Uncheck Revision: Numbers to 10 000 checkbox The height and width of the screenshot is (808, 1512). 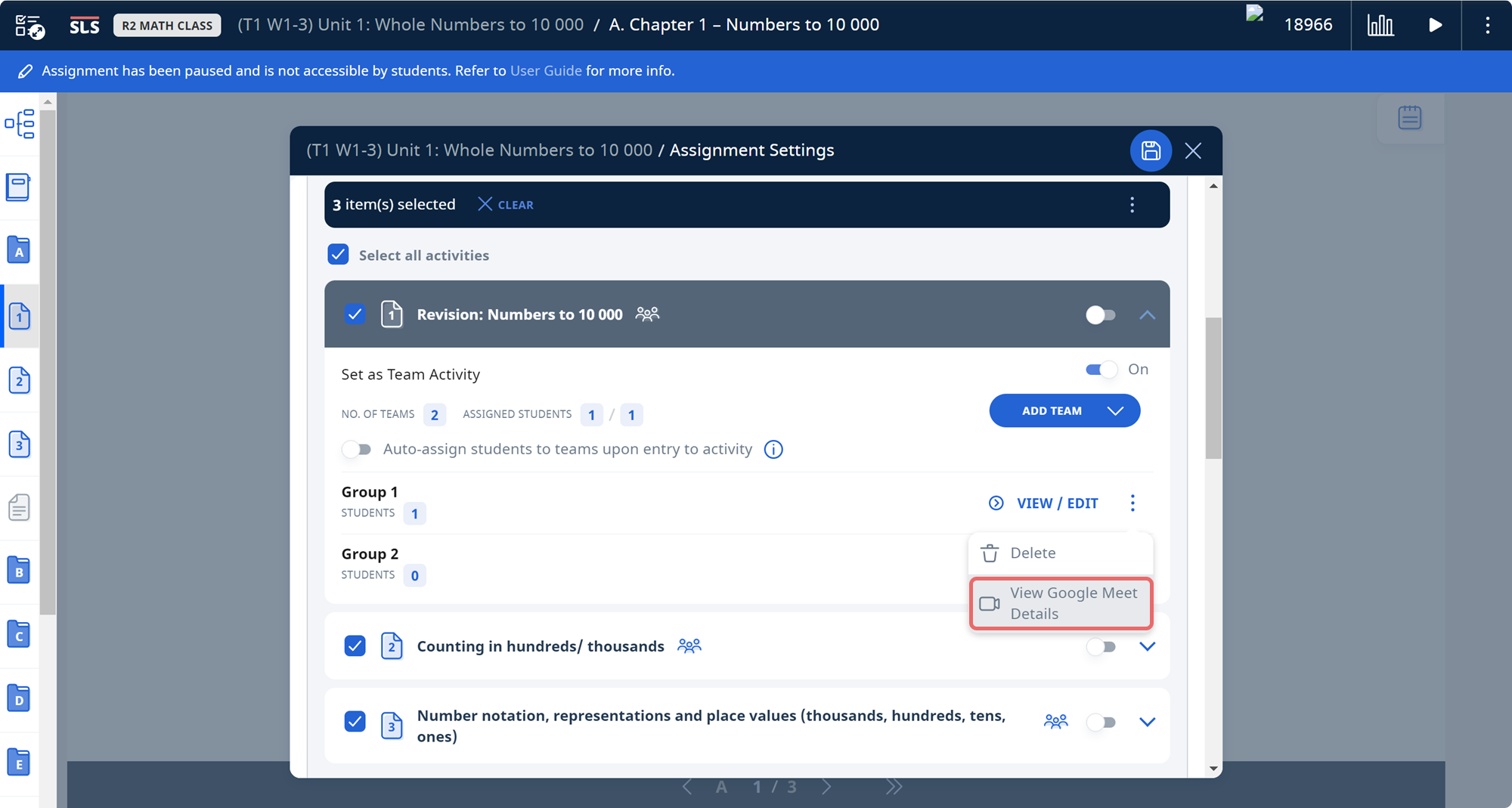tap(355, 314)
